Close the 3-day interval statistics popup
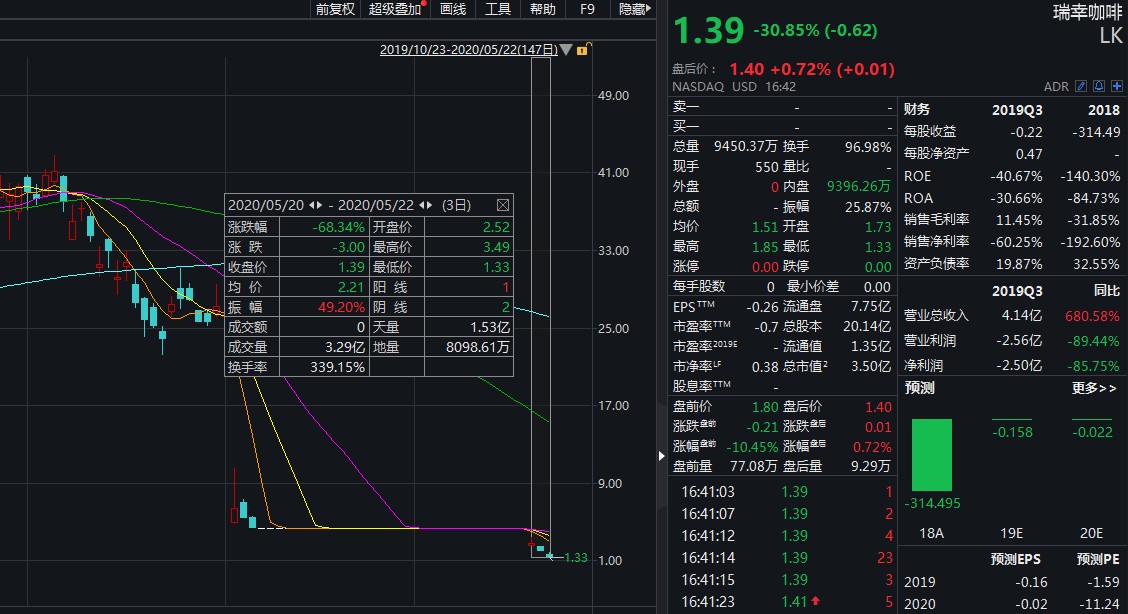1128x614 pixels. (x=503, y=205)
